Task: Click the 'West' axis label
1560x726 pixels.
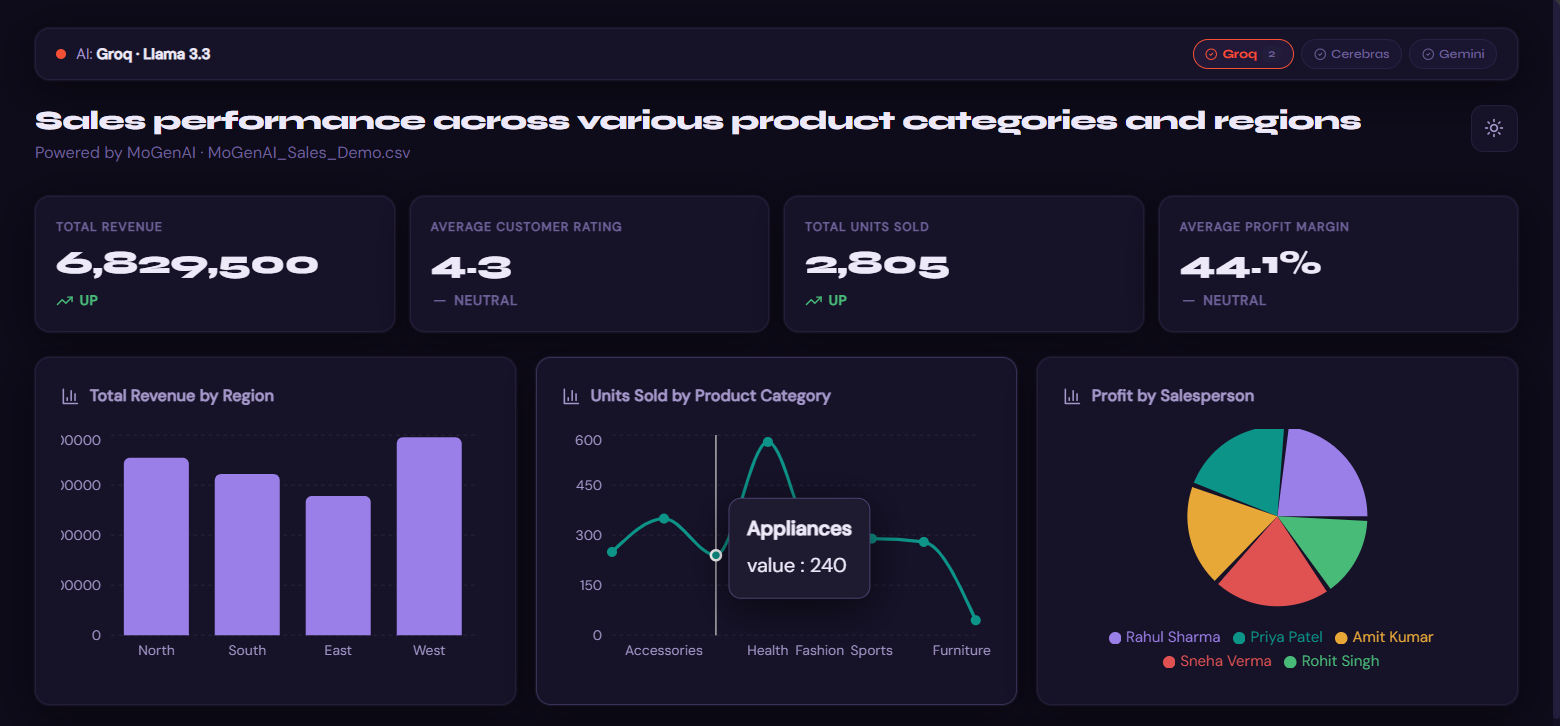Action: [x=429, y=651]
